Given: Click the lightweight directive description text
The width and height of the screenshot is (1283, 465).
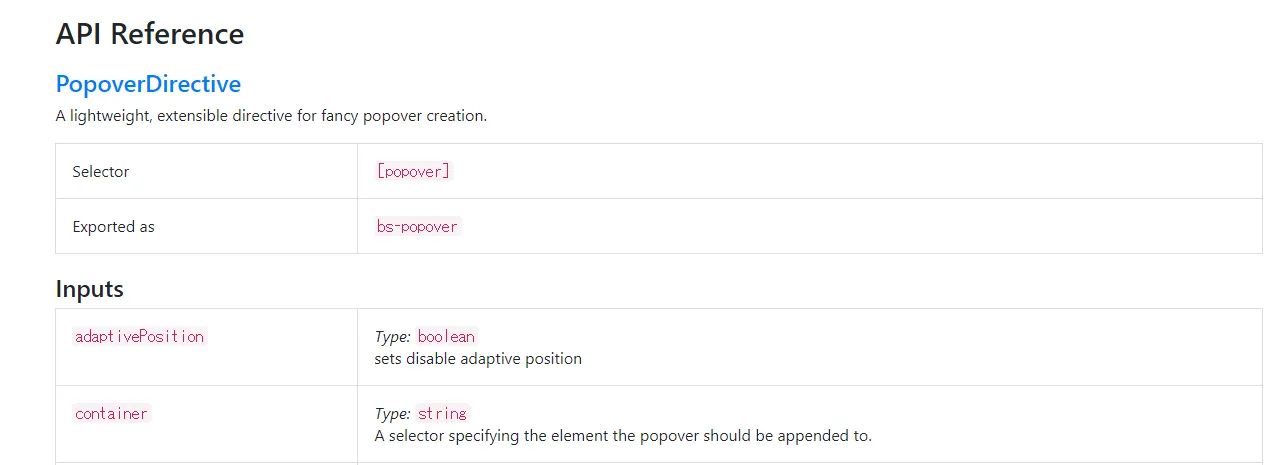Looking at the screenshot, I should tap(271, 116).
